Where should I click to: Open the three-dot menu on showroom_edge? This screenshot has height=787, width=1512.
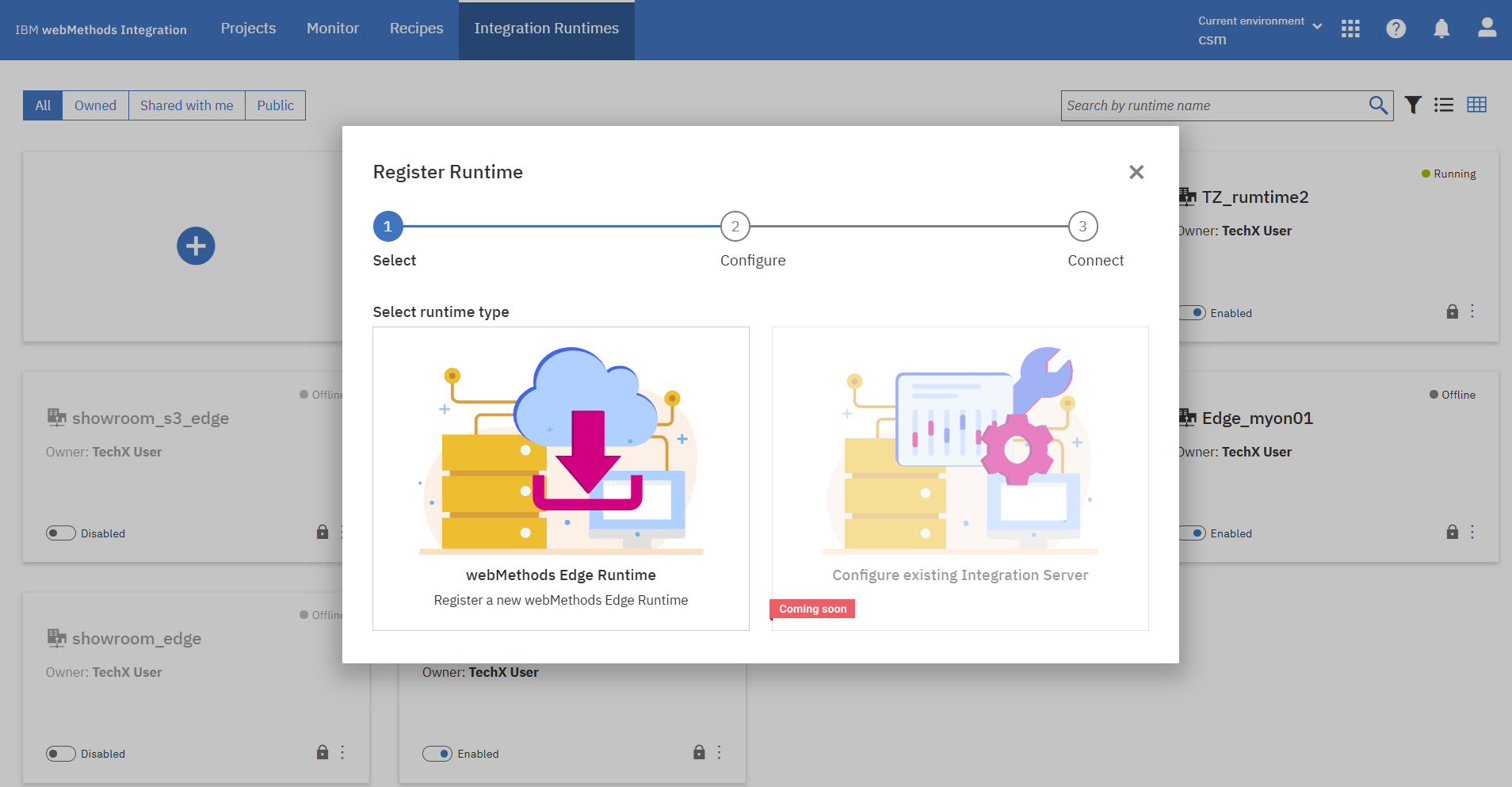343,752
